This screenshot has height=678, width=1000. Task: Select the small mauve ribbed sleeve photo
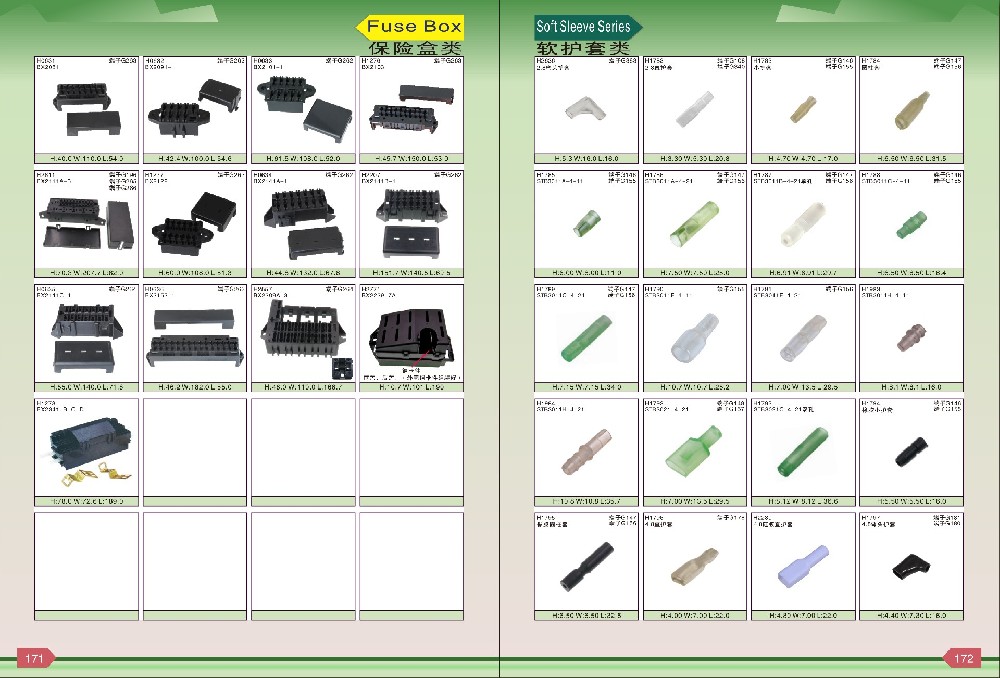click(911, 337)
